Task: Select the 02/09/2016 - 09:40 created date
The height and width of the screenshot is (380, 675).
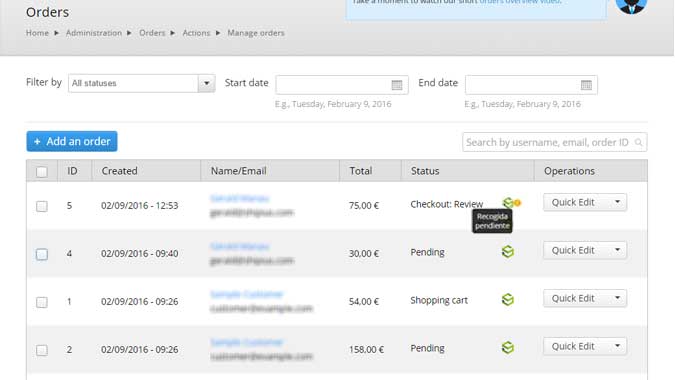Action: point(139,253)
